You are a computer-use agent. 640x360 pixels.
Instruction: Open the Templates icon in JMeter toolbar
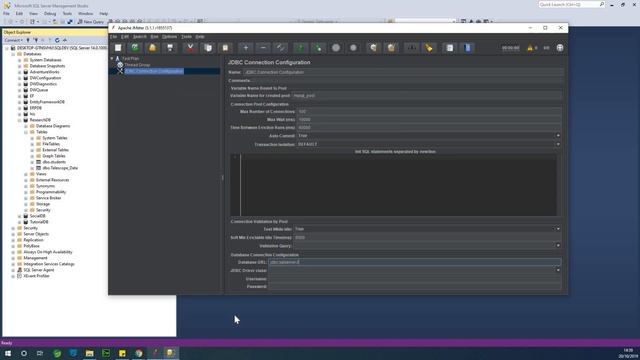(135, 48)
